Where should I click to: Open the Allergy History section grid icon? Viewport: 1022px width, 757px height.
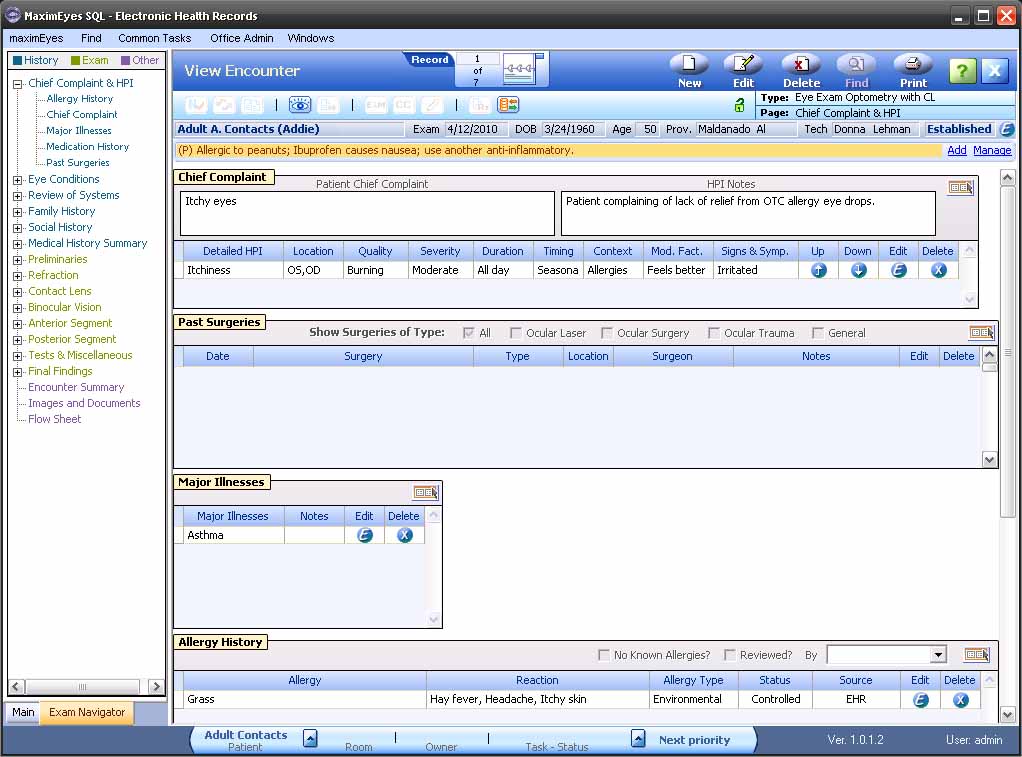tap(976, 654)
